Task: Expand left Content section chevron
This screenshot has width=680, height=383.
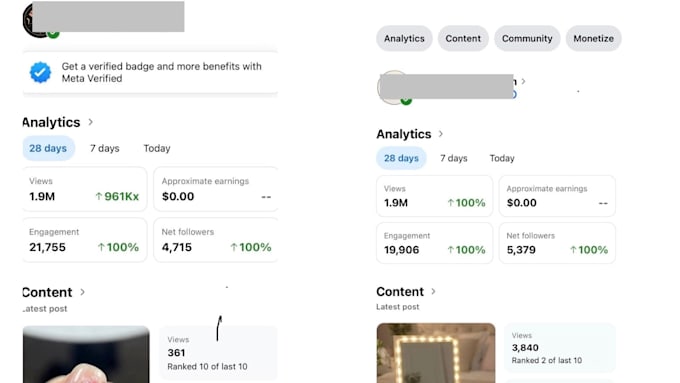Action: (x=82, y=292)
